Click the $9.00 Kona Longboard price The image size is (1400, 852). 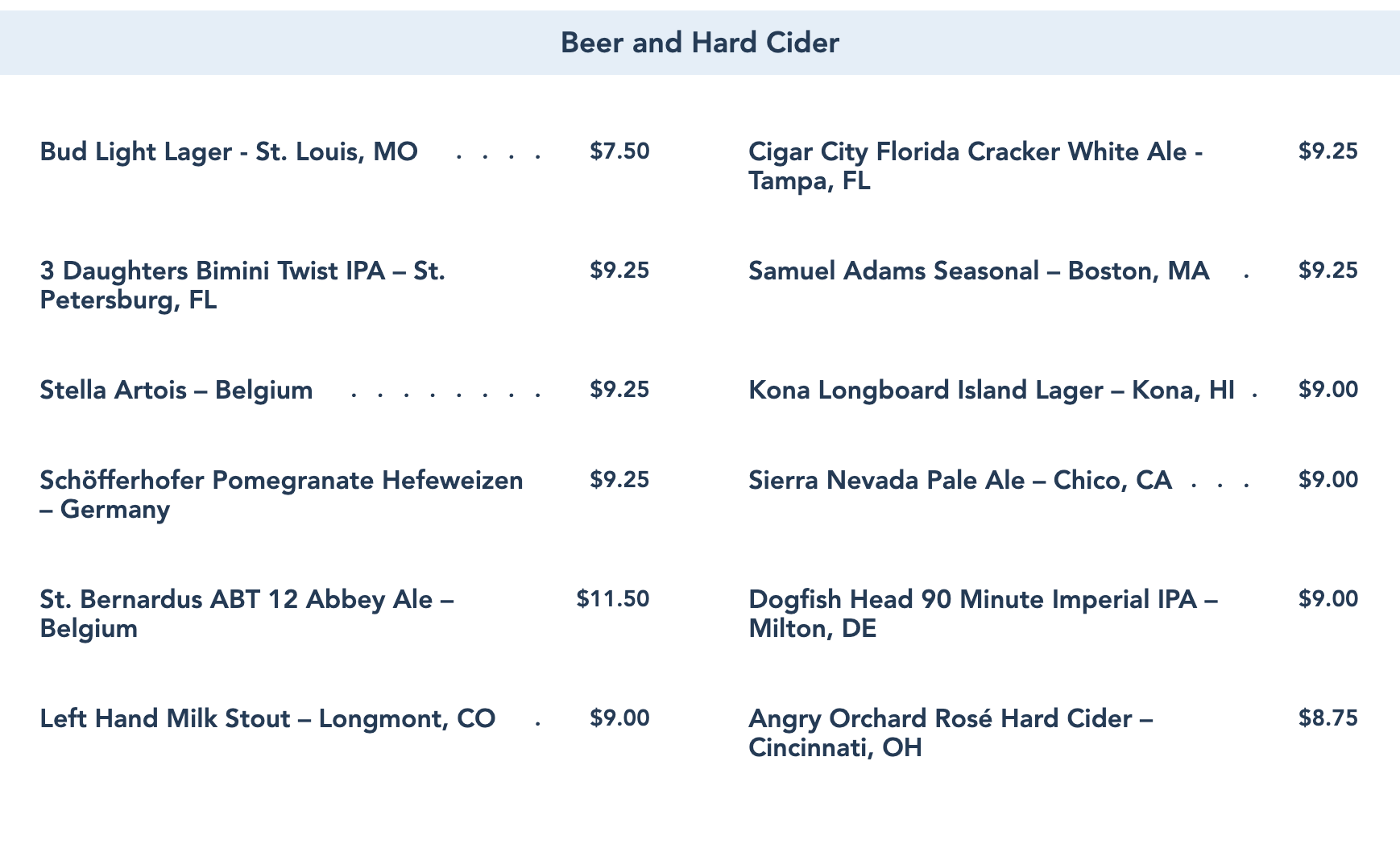(1328, 390)
